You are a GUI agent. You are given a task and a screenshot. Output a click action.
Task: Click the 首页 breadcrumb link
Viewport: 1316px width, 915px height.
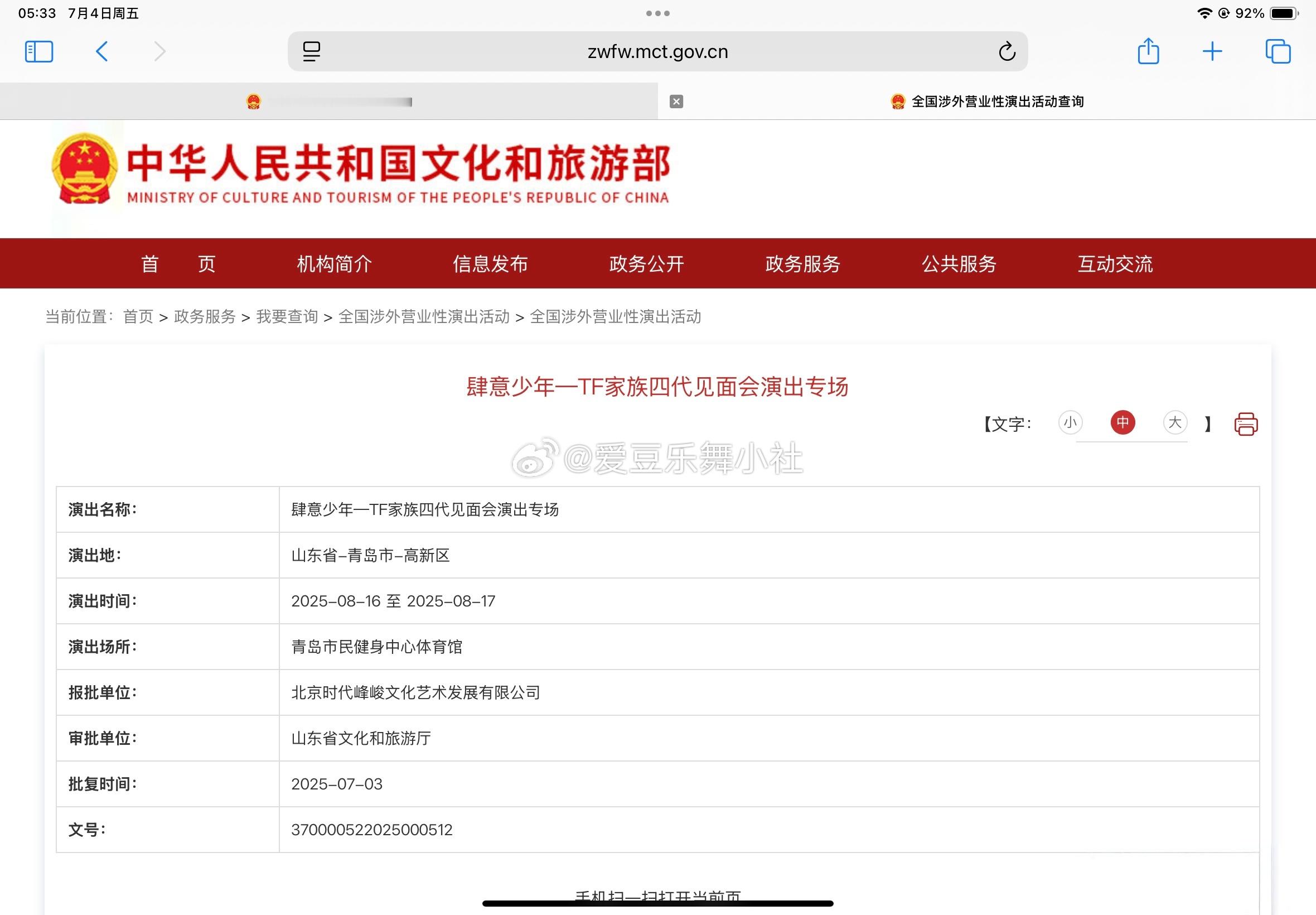138,316
